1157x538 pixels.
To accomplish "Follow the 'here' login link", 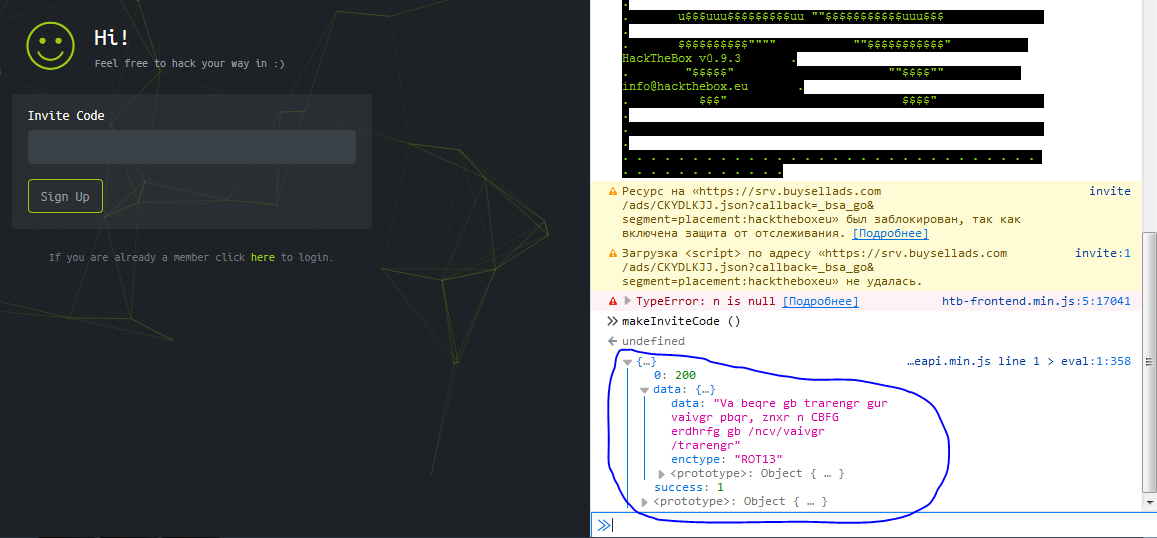I will pyautogui.click(x=262, y=258).
